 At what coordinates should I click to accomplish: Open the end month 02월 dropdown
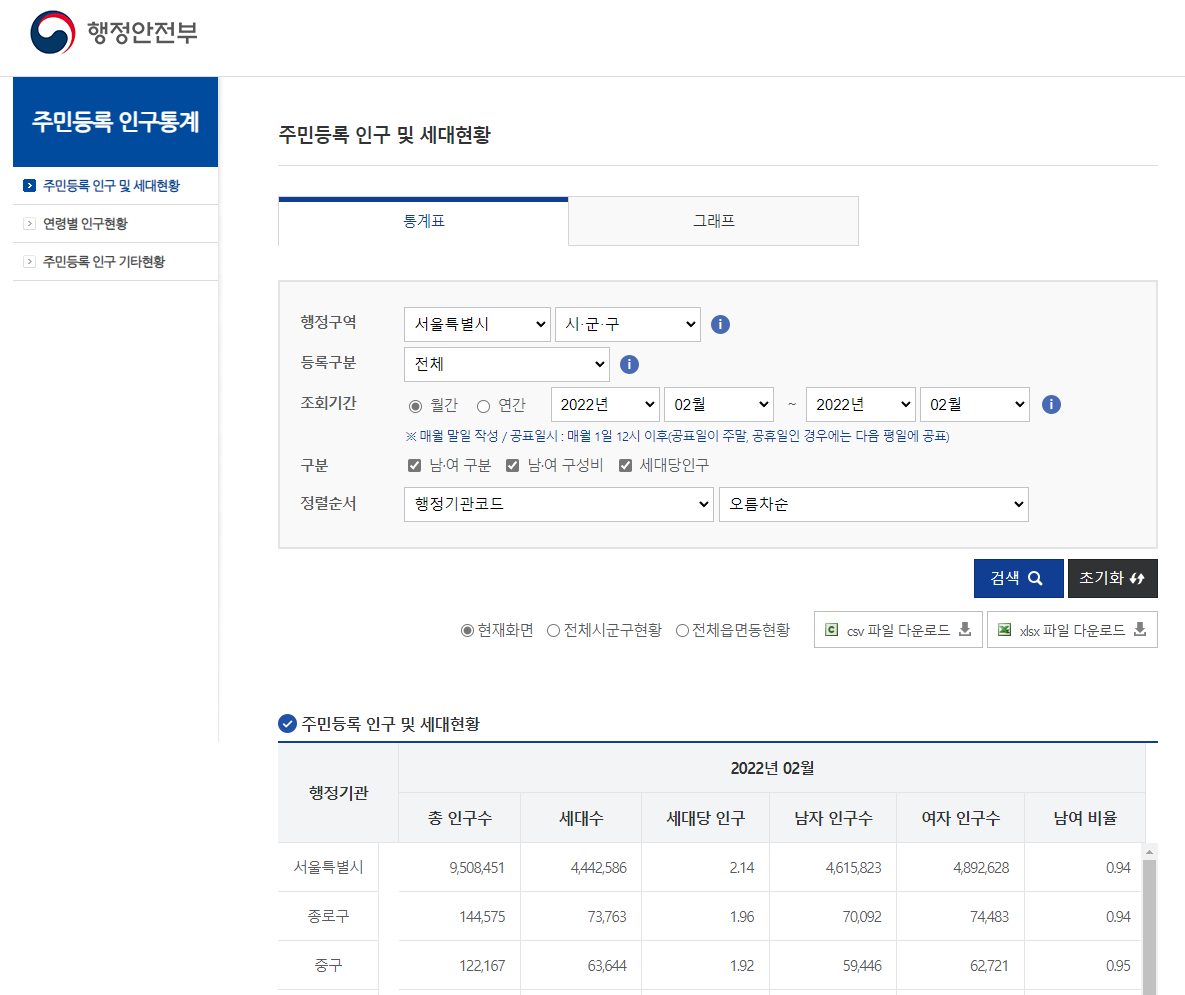click(975, 404)
